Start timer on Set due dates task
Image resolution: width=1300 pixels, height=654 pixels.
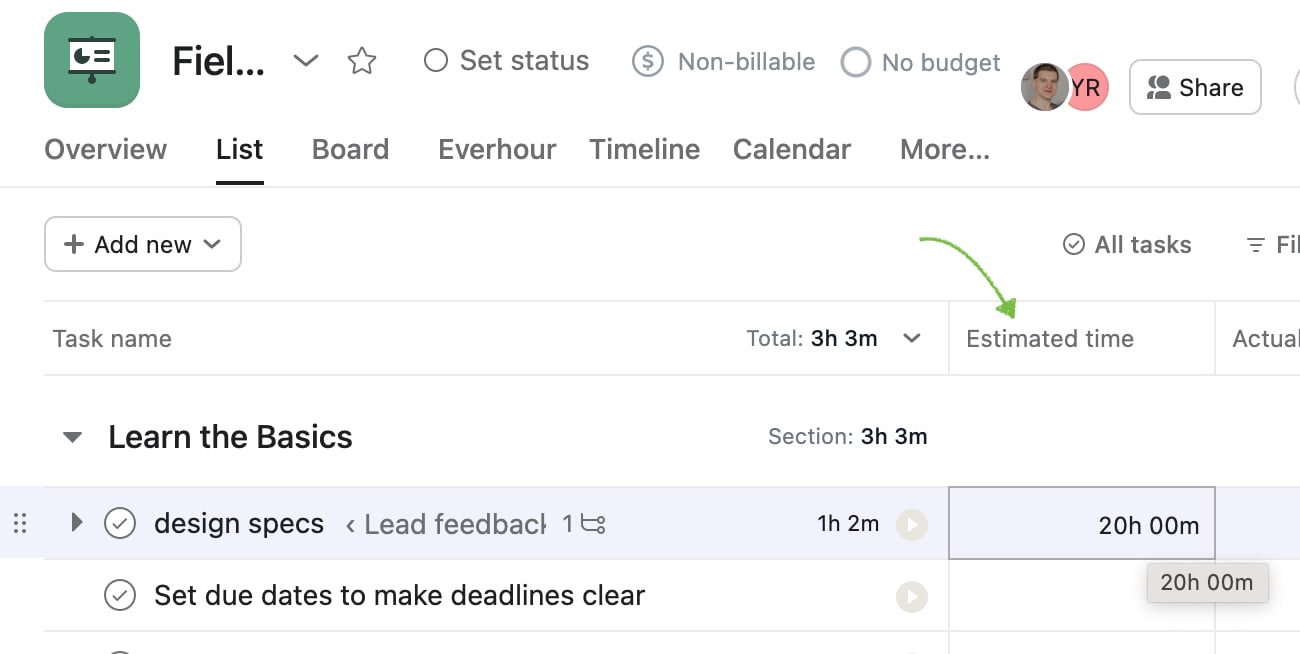point(911,597)
